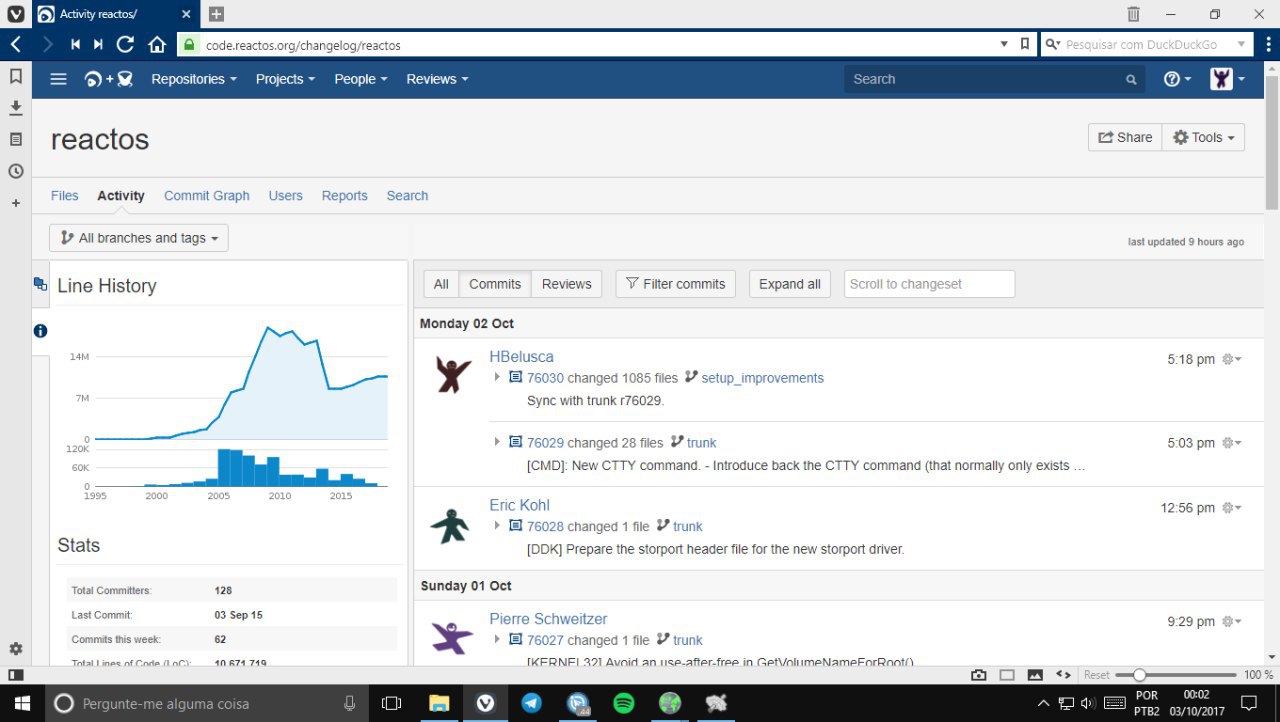
Task: Expand changeset 76030 details
Action: [497, 377]
